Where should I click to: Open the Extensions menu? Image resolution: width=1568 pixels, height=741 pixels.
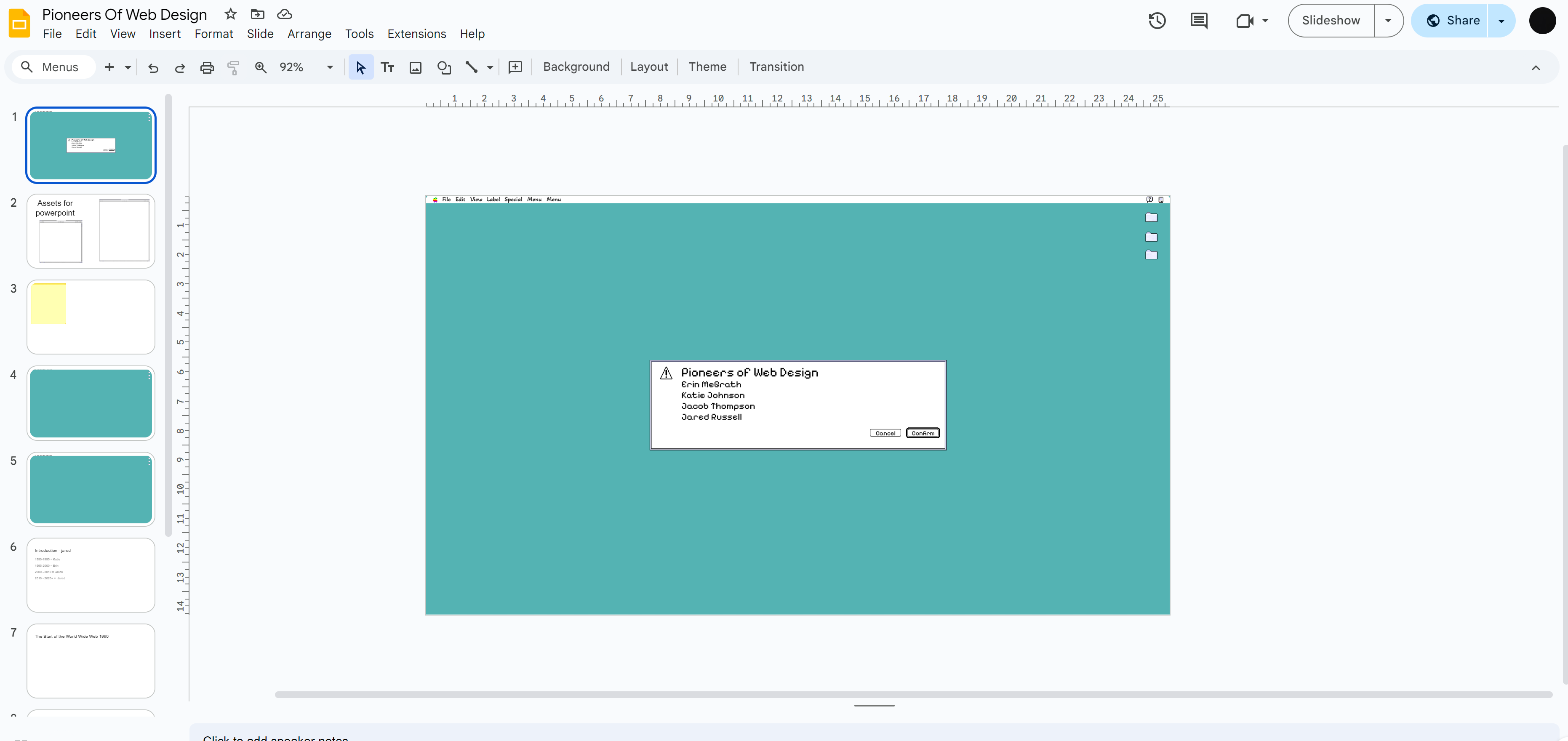(416, 34)
